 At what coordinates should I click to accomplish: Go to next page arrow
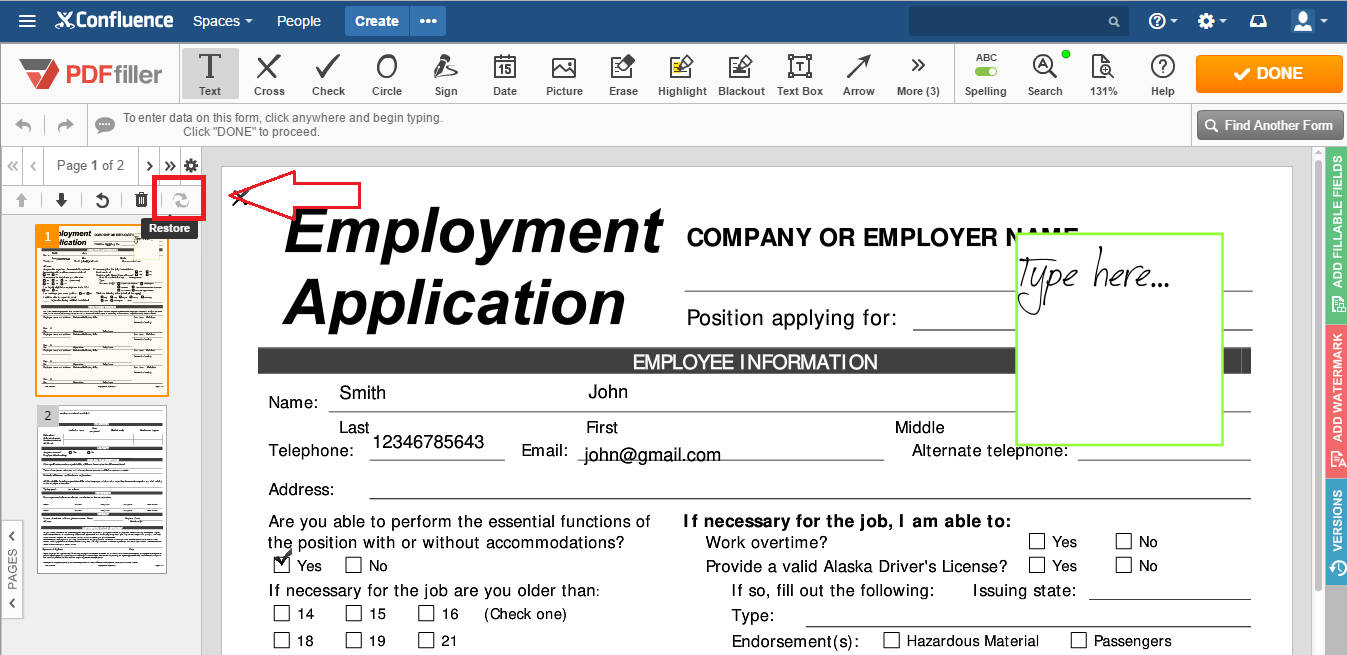point(150,165)
